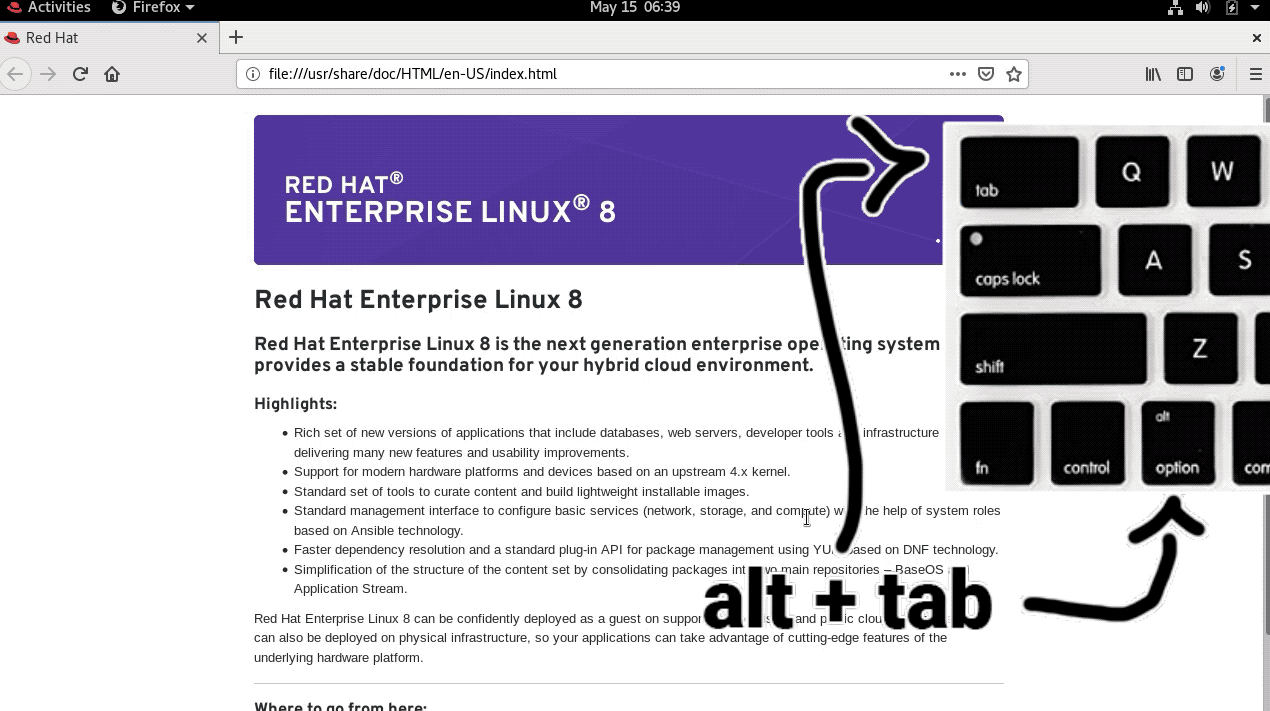Click the browser back arrow
Screen dimensions: 1270x711
15,74
